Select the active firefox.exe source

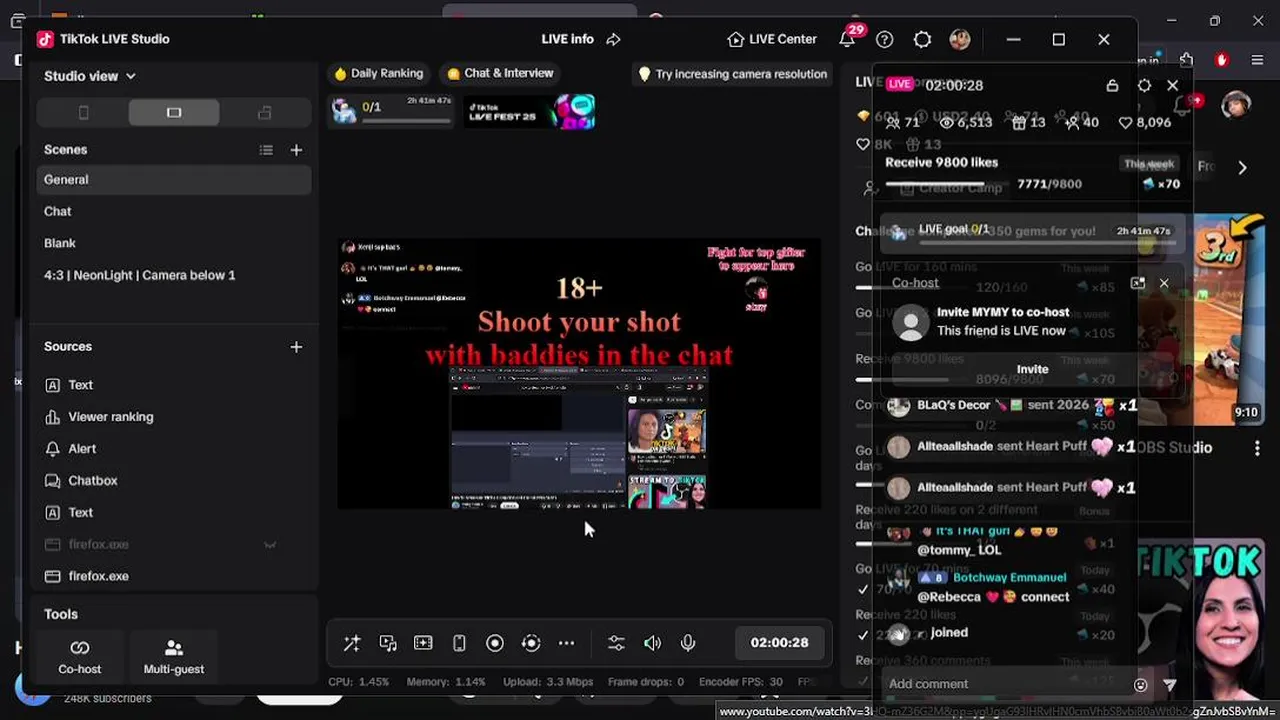click(x=174, y=576)
